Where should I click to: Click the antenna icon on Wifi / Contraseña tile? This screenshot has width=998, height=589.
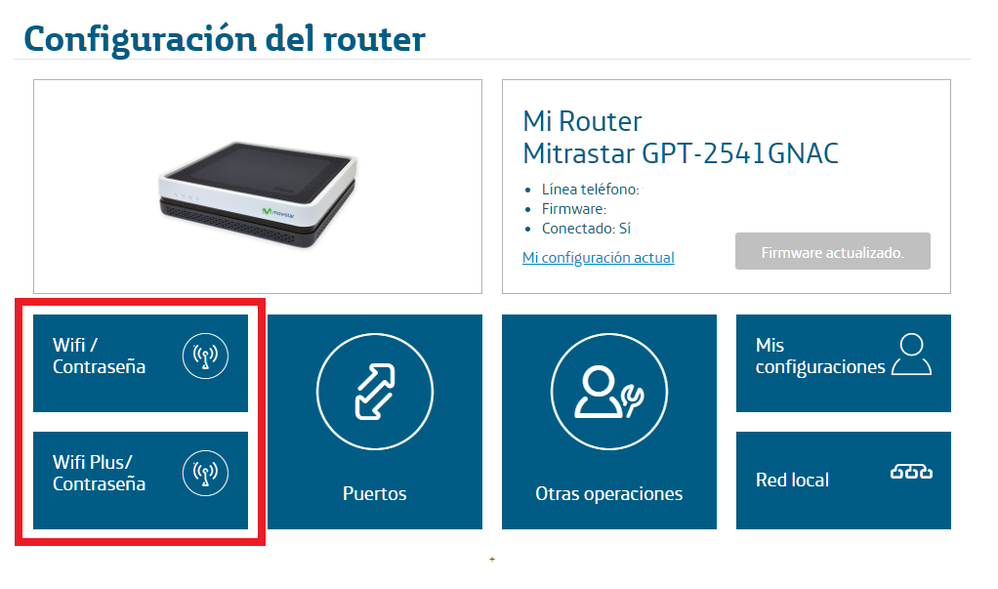coord(205,356)
